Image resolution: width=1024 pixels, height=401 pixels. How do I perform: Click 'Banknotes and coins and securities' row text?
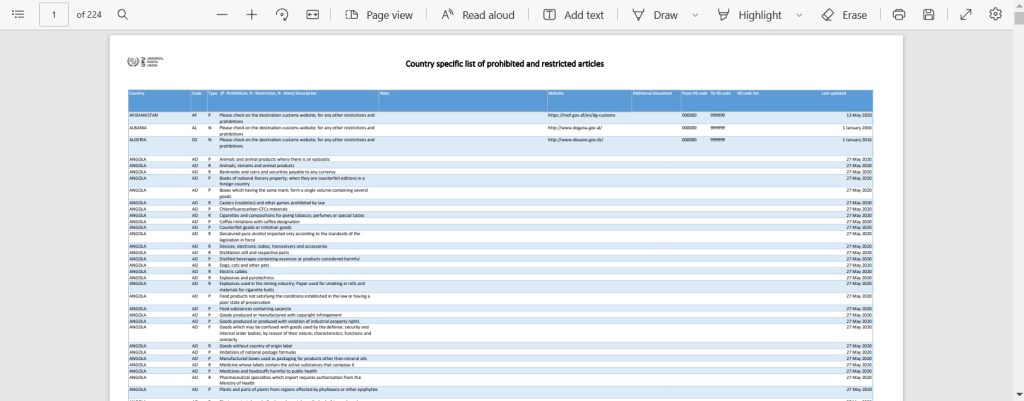coord(278,172)
